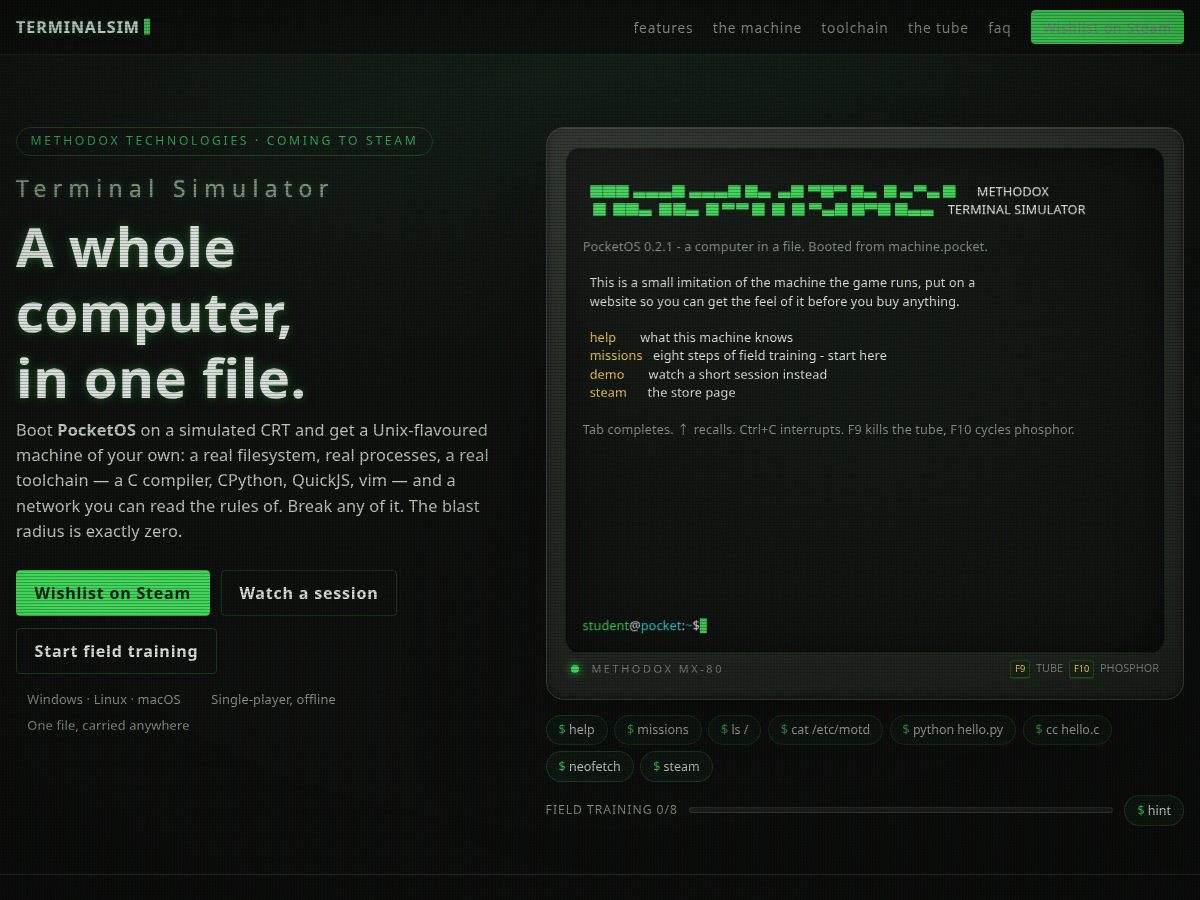Image resolution: width=1200 pixels, height=900 pixels.
Task: Run the '$ cc hello.c' chip
Action: (1067, 730)
